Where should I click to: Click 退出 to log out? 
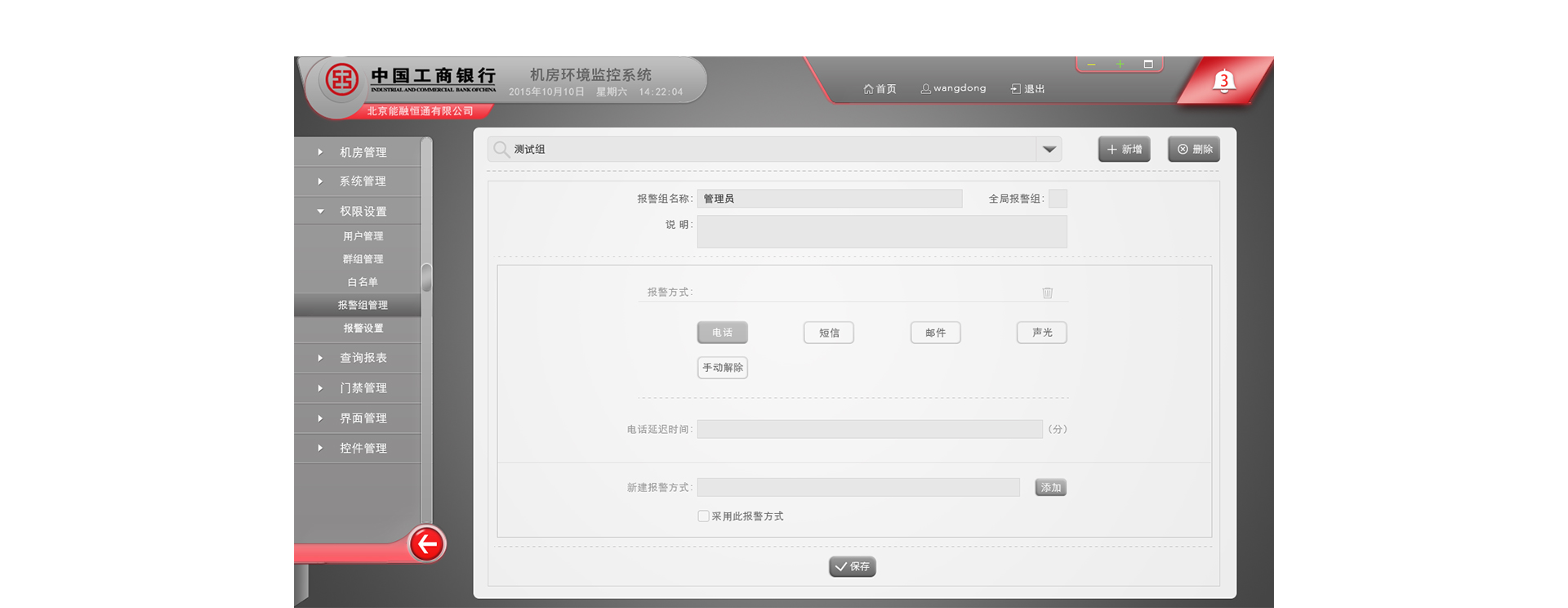(1027, 88)
